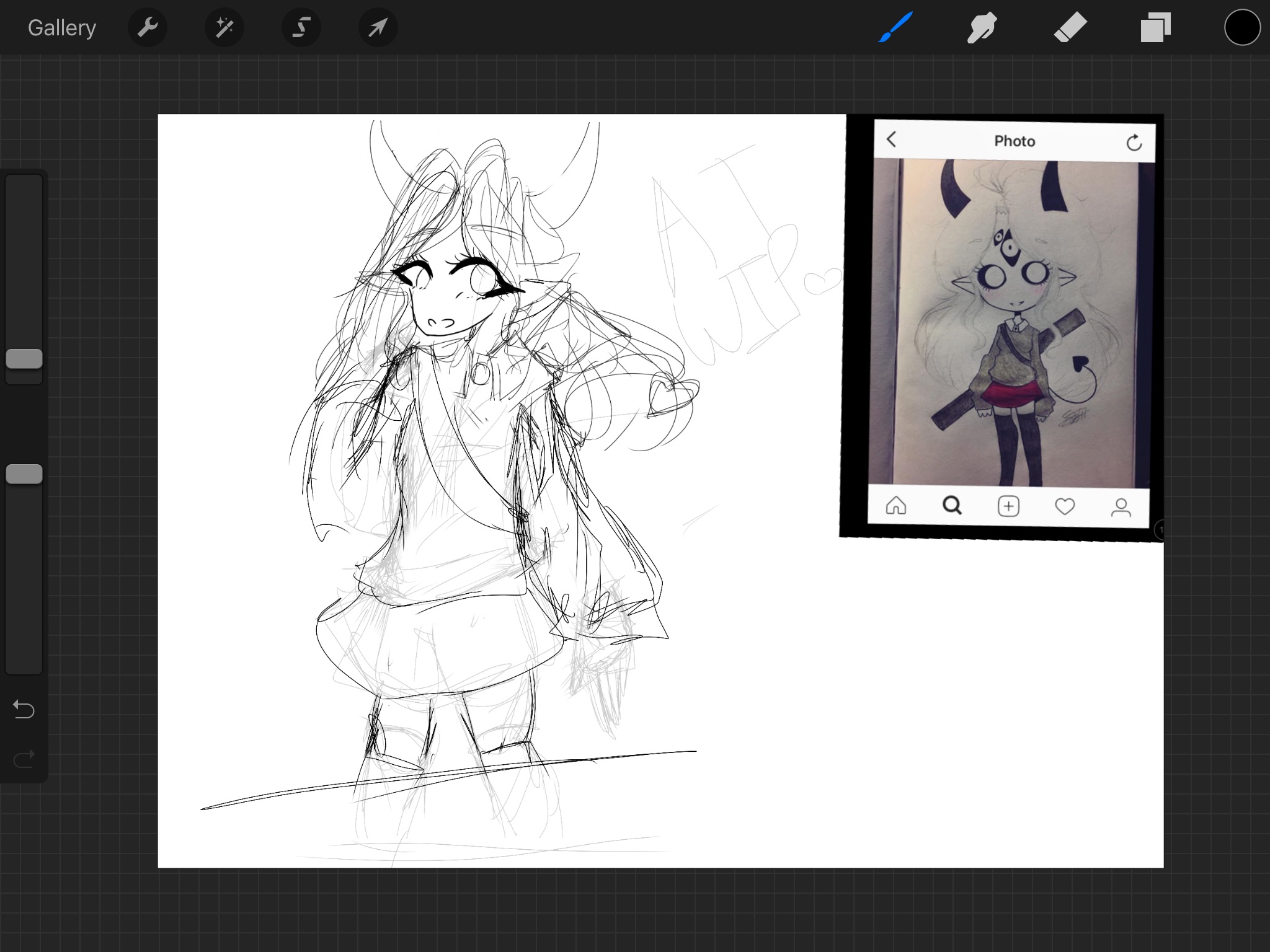1270x952 pixels.
Task: Select the Eraser tool
Action: [1070, 27]
